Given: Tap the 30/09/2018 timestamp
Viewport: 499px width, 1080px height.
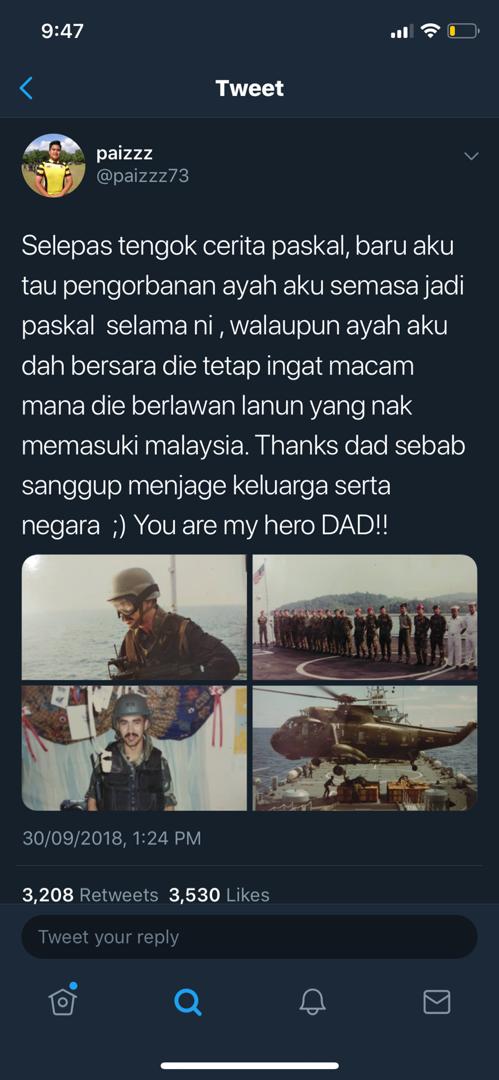Looking at the screenshot, I should coord(112,838).
